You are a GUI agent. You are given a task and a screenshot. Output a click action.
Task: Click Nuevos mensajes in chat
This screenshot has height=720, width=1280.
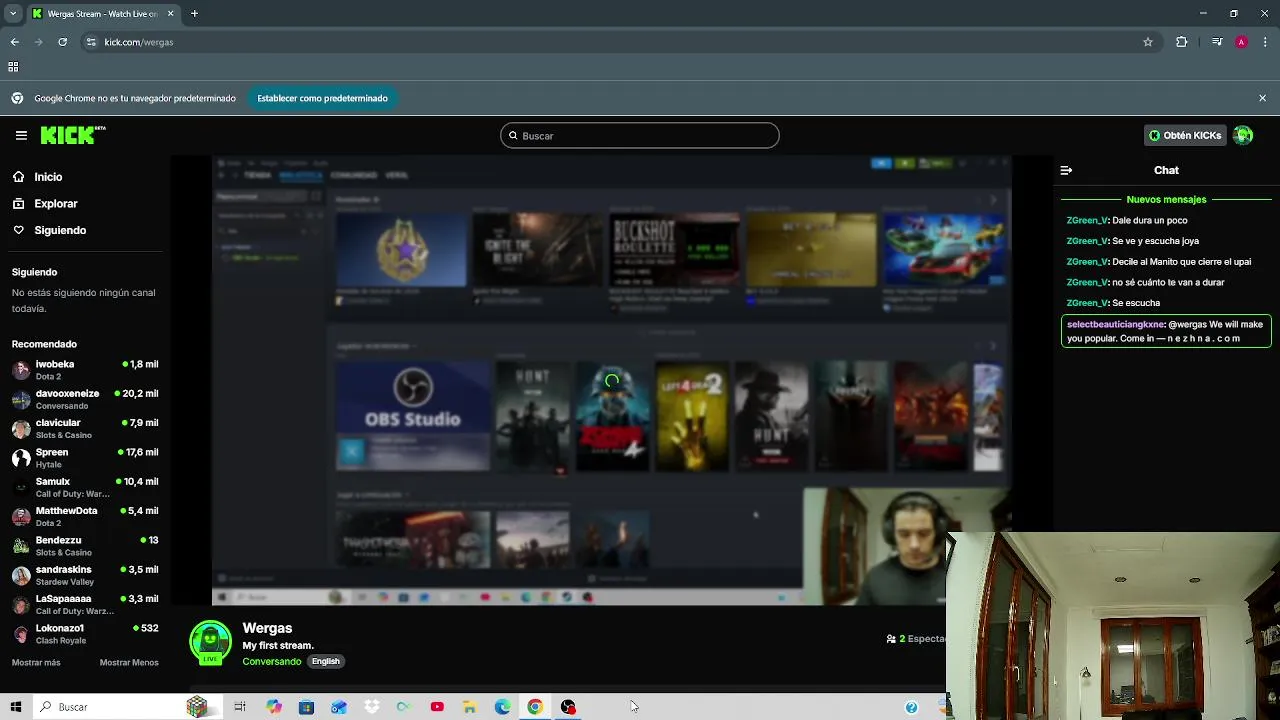click(1166, 199)
